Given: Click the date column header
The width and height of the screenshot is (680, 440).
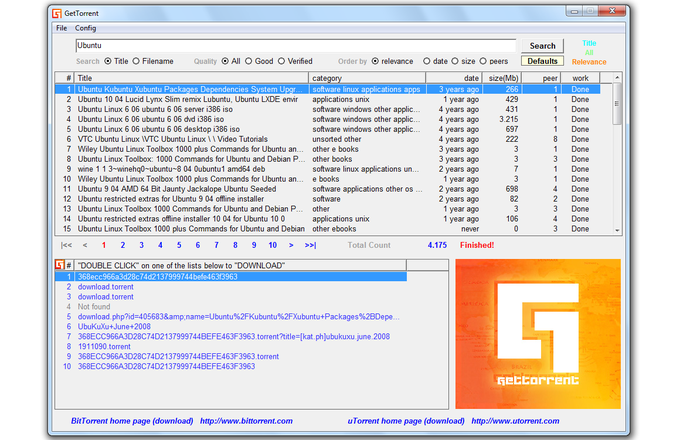Looking at the screenshot, I should [454, 78].
